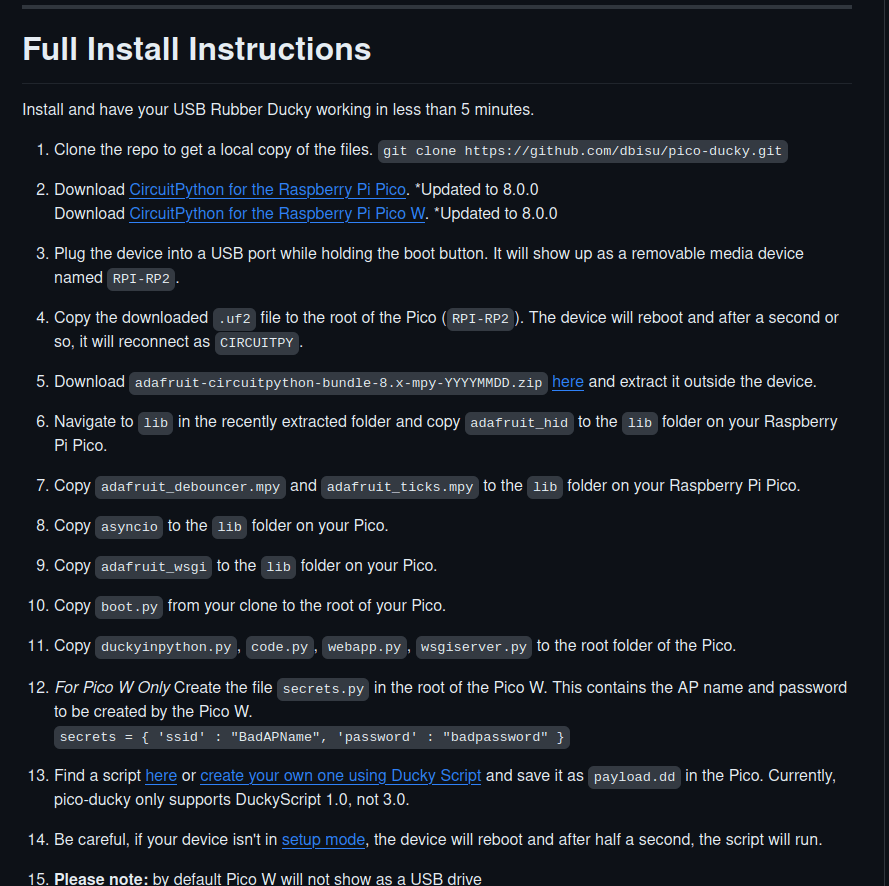Click the 'here' link in the Find a script step
This screenshot has width=889, height=886.
[161, 775]
